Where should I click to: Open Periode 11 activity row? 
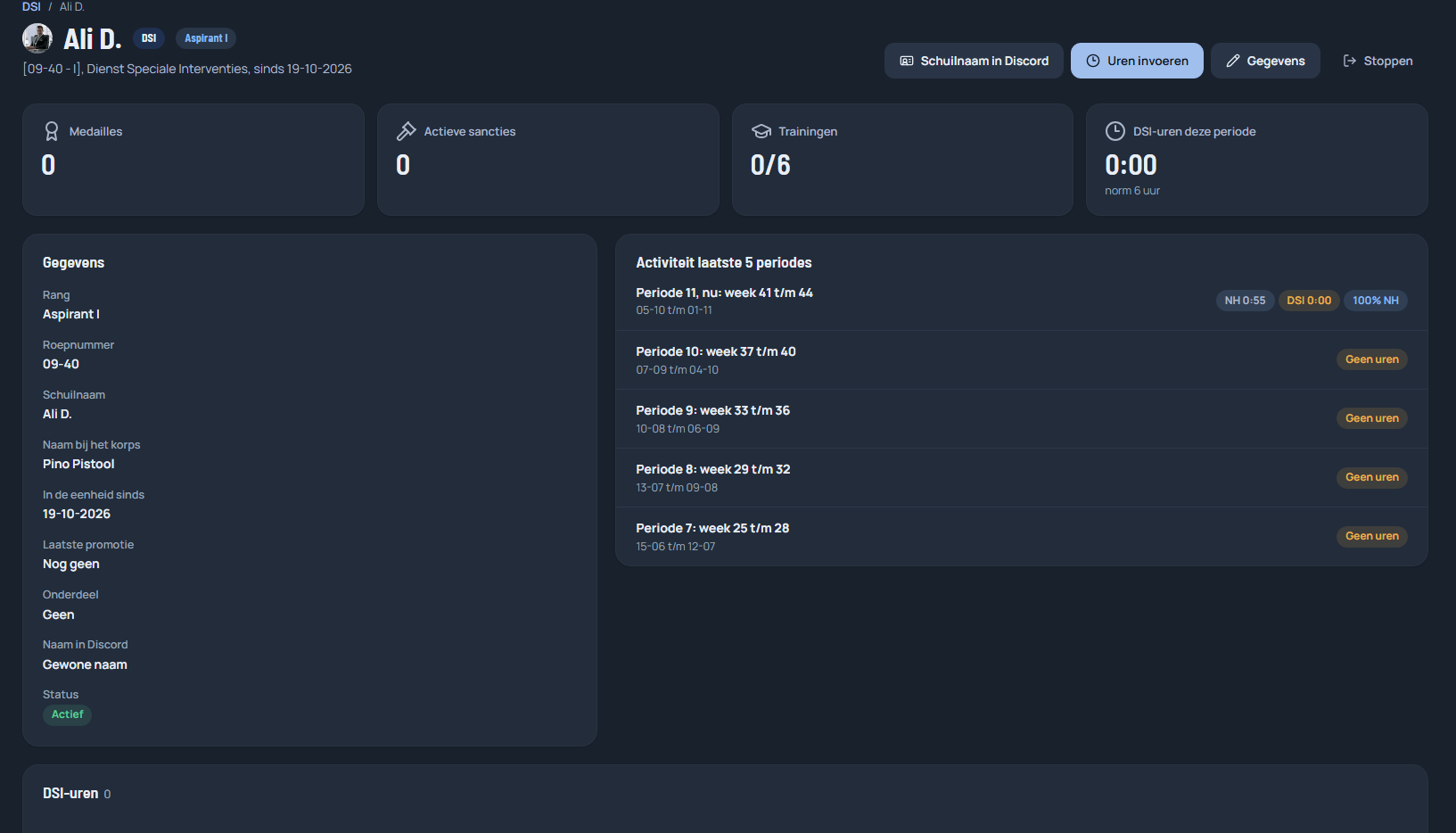pyautogui.click(x=1022, y=301)
